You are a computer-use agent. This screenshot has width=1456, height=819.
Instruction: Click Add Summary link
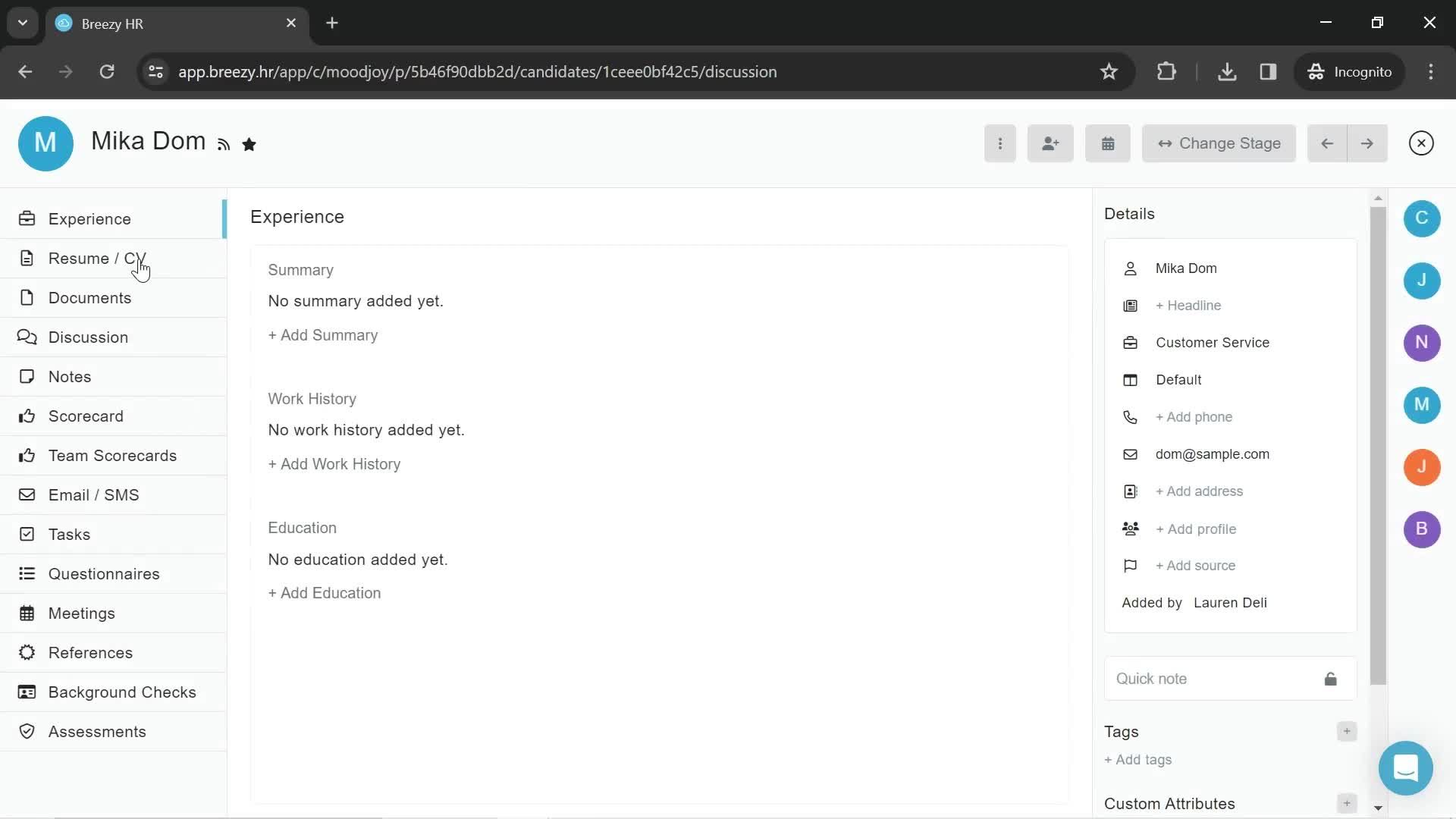coord(324,335)
